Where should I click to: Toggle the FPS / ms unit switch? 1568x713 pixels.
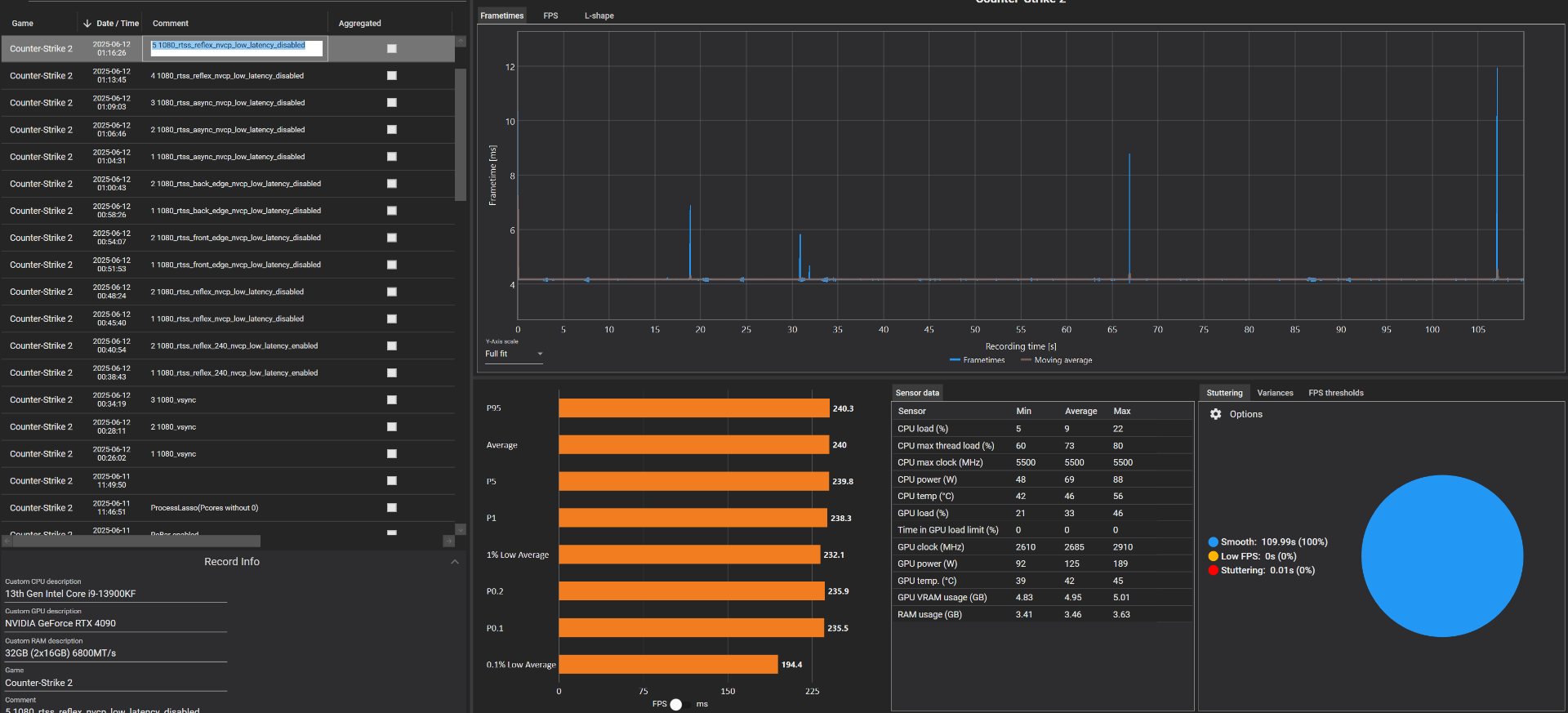[676, 704]
